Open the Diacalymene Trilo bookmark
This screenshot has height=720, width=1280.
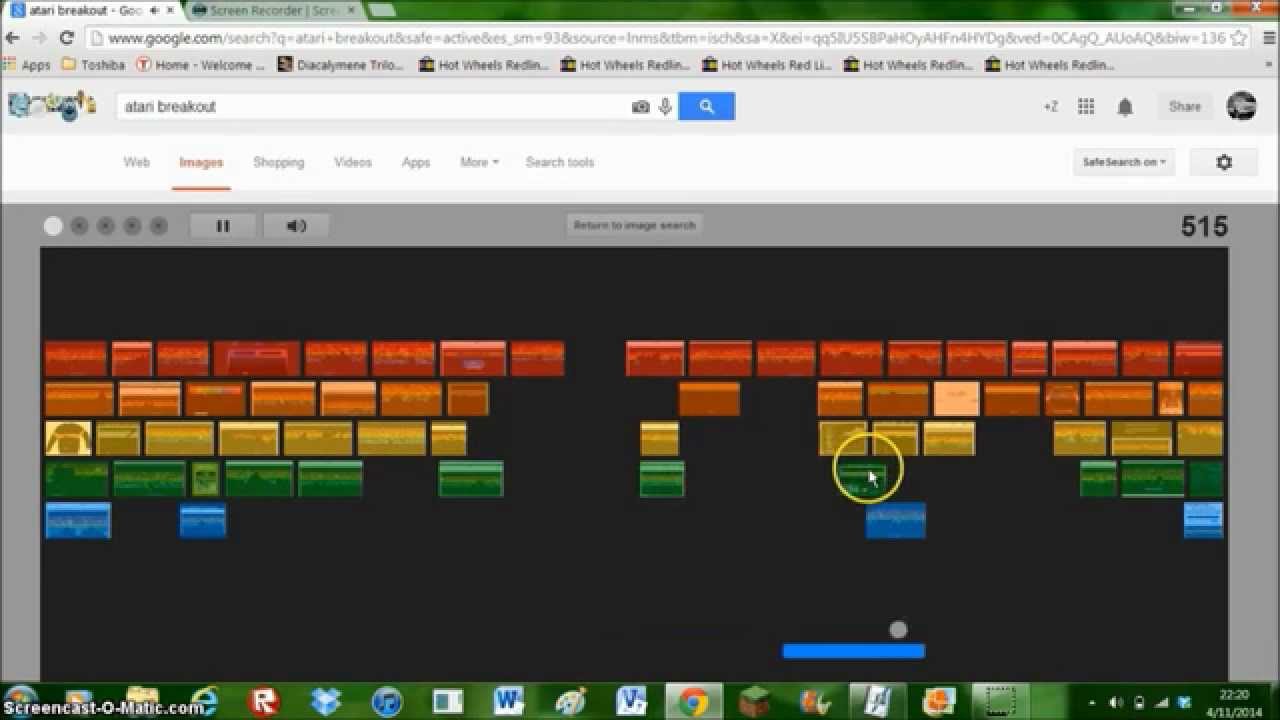[x=341, y=65]
